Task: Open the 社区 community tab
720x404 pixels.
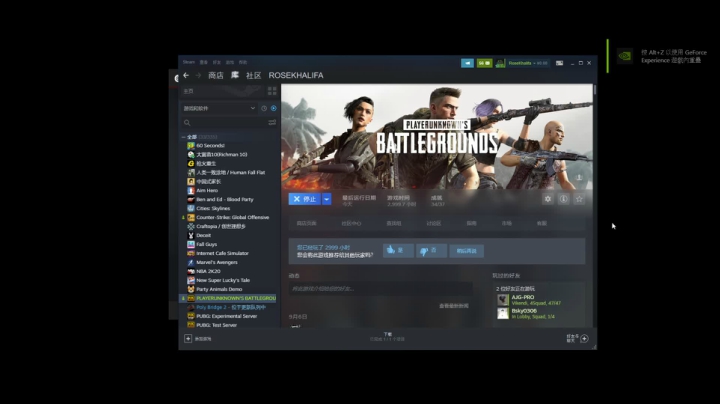Action: (x=253, y=75)
